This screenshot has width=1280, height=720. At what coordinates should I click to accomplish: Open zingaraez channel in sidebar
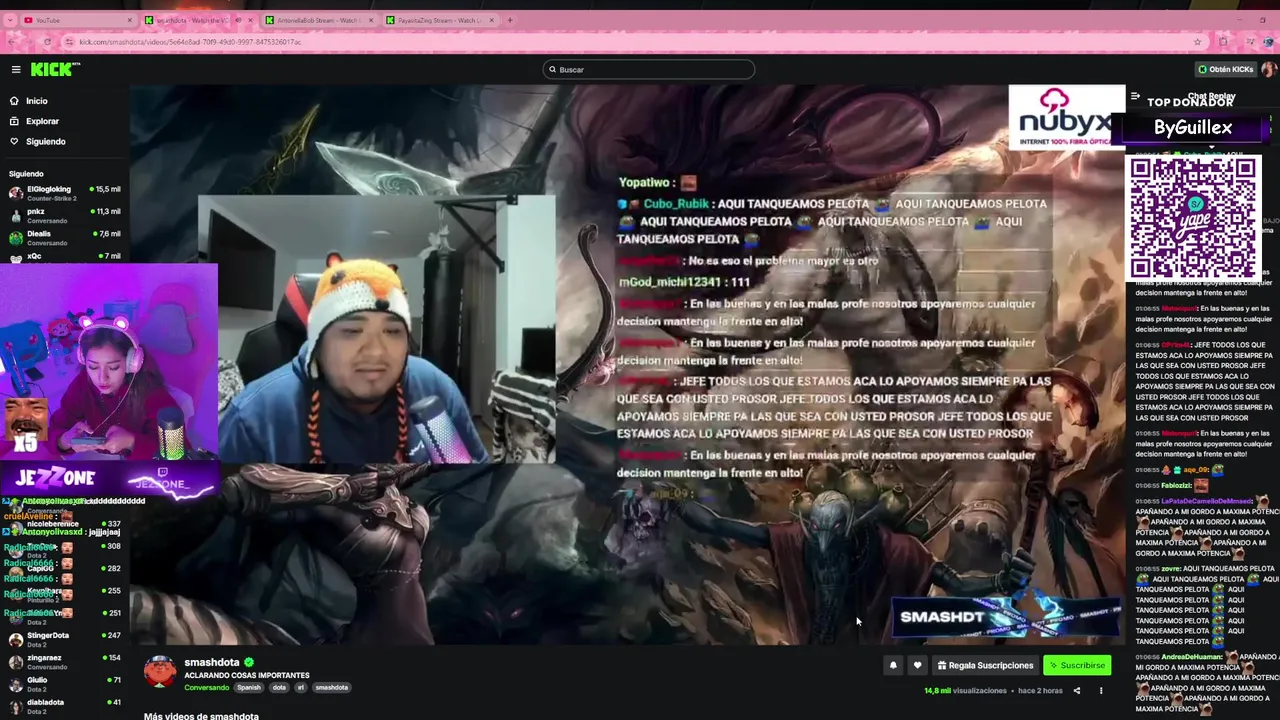pyautogui.click(x=64, y=661)
